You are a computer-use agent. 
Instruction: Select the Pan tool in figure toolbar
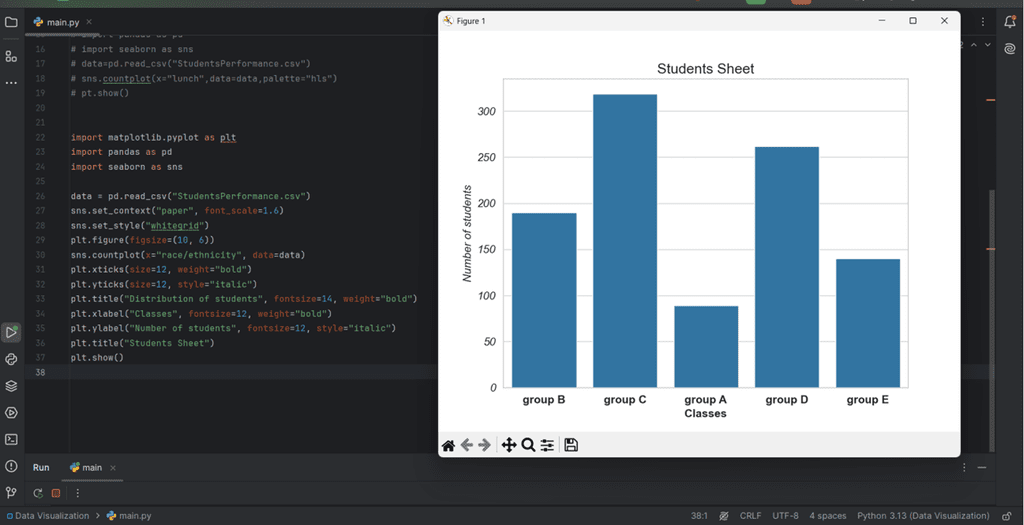click(509, 445)
